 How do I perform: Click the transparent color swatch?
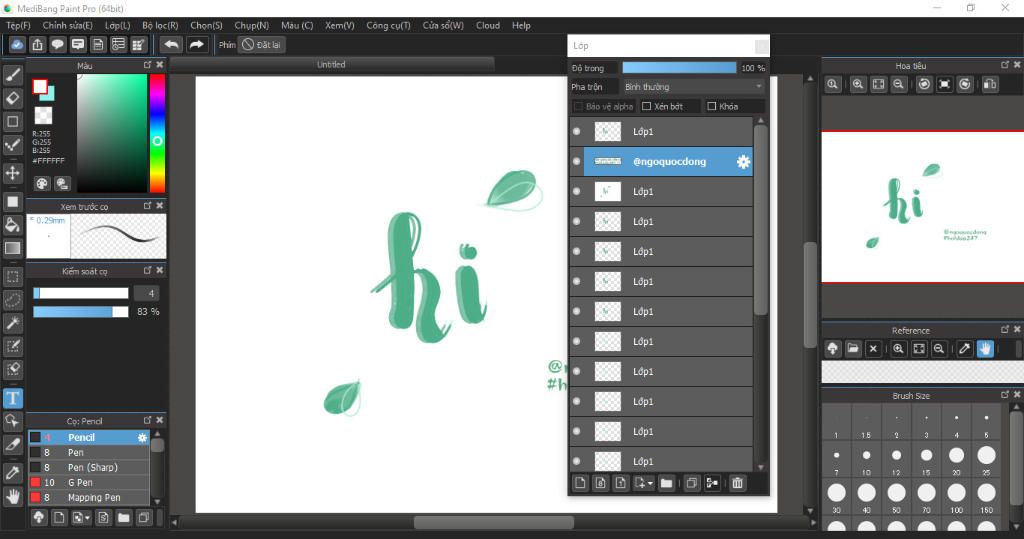pyautogui.click(x=43, y=116)
